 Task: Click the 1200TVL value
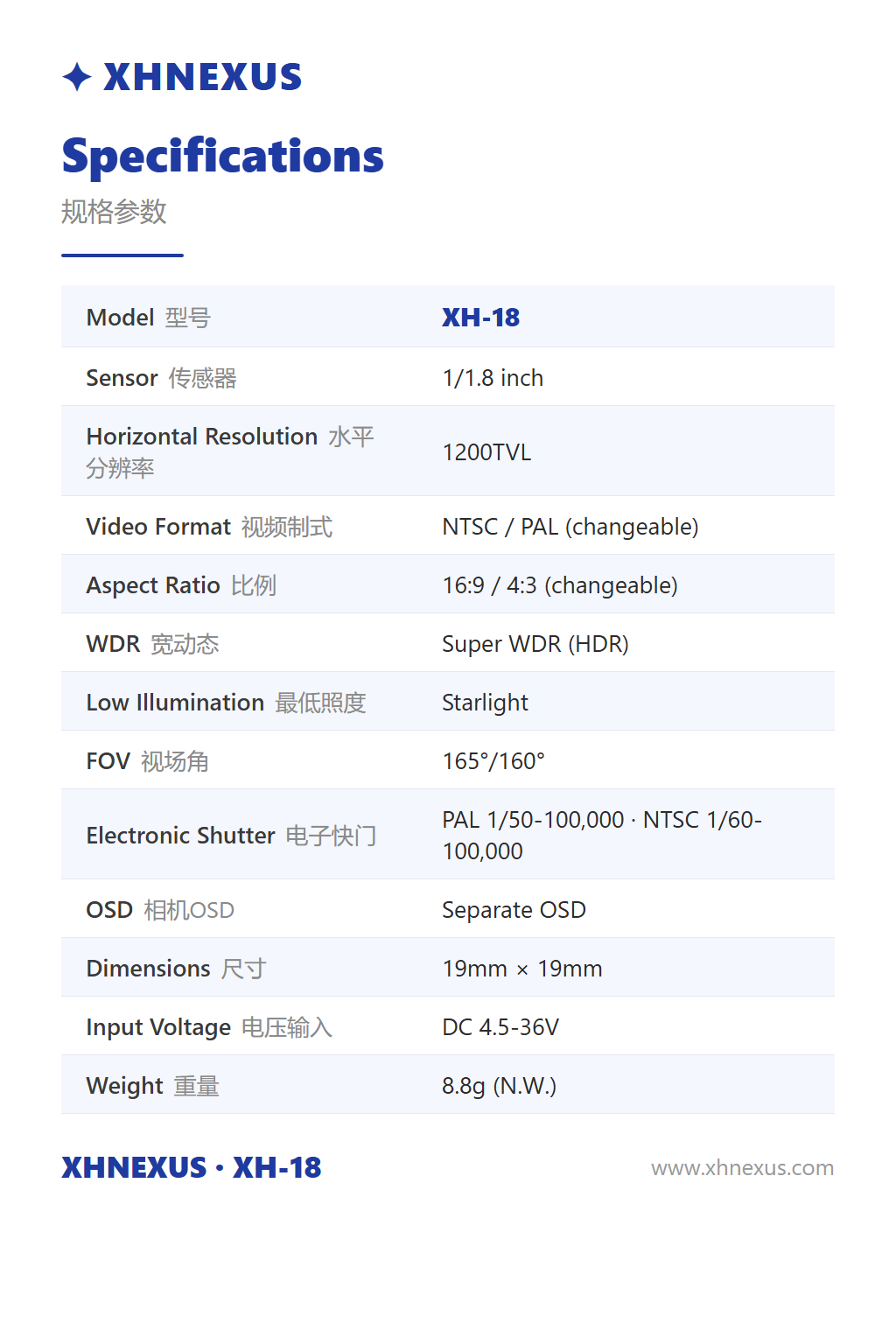pos(486,452)
